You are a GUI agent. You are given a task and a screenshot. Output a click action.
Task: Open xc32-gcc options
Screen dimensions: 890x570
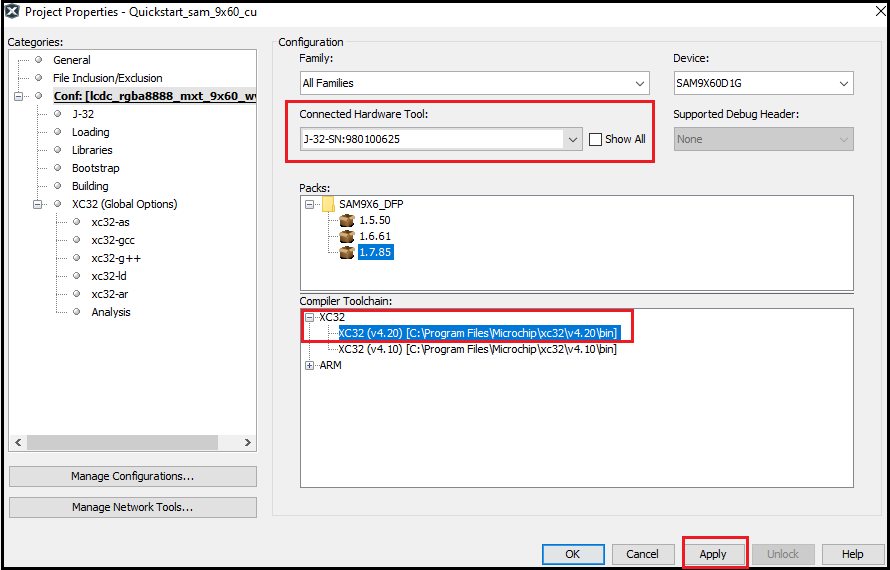pyautogui.click(x=113, y=240)
